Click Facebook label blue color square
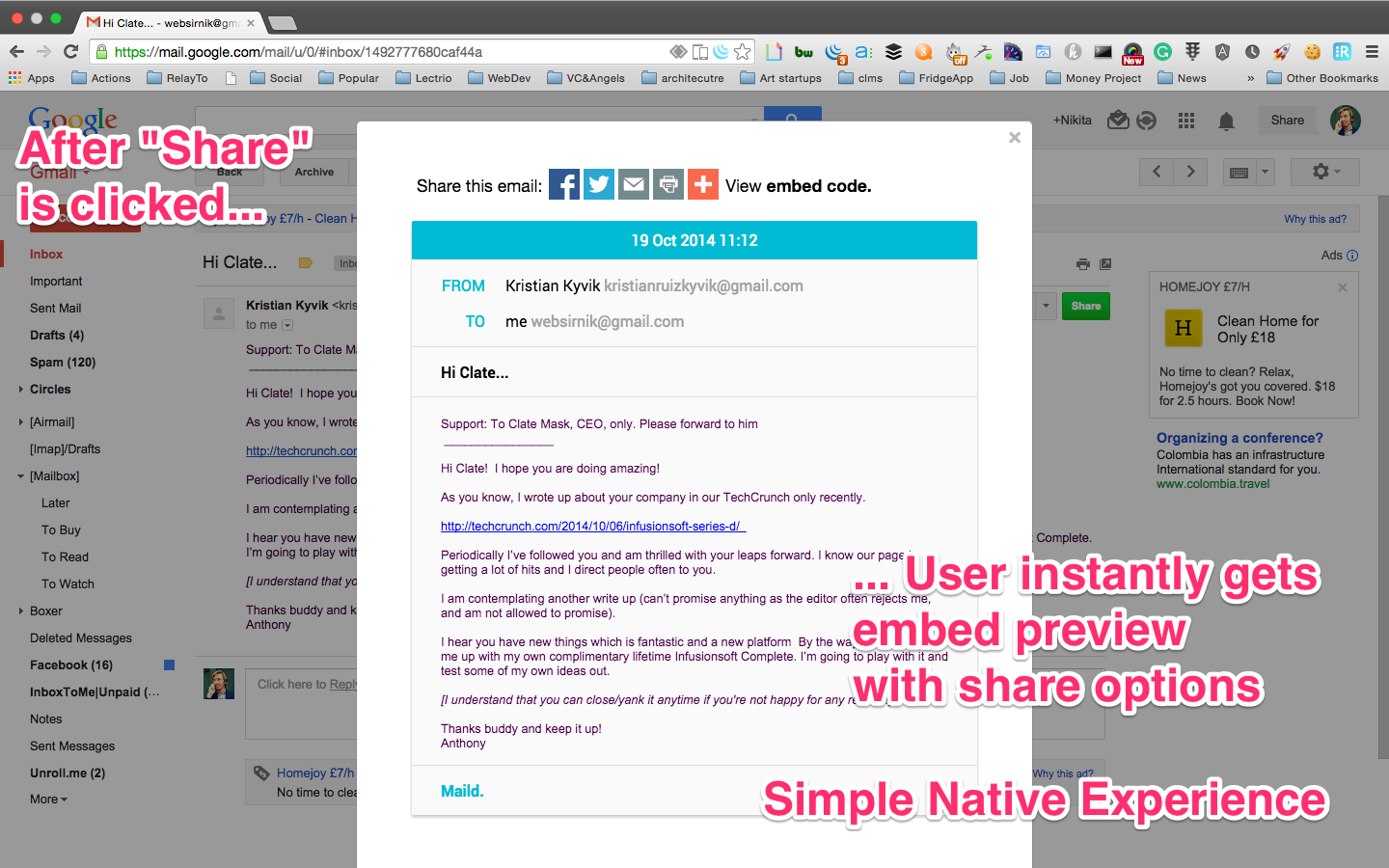This screenshot has width=1389, height=868. (170, 665)
